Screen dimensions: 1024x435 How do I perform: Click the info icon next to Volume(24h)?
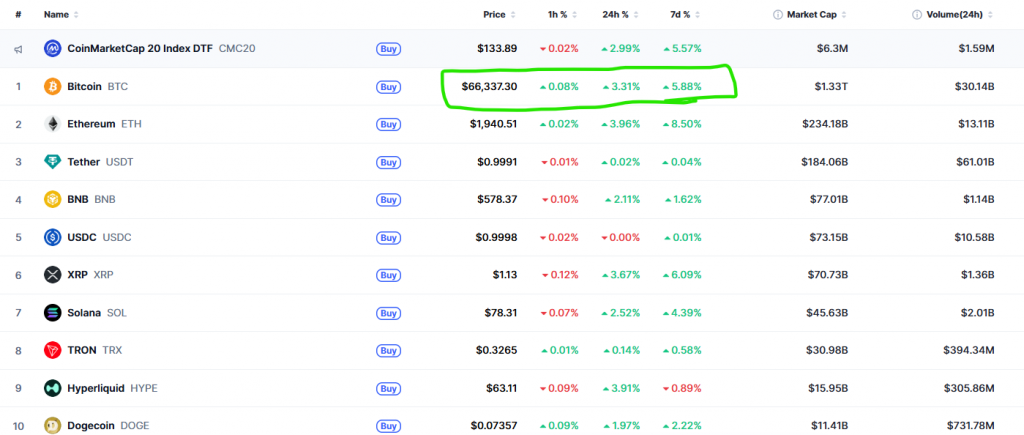point(917,14)
